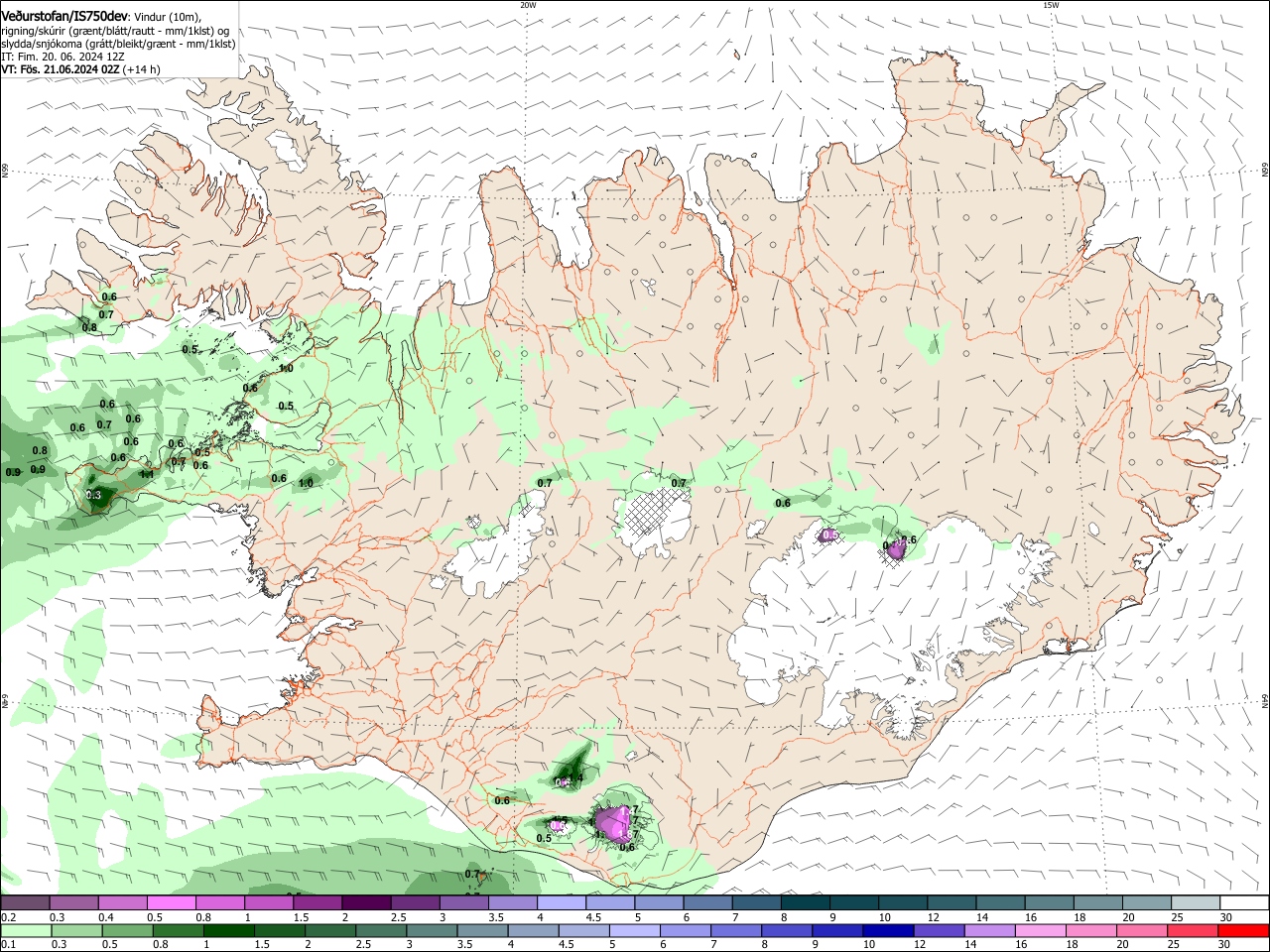Click the 20W longitude label
Screen dimensions: 1270x952
coord(528,5)
